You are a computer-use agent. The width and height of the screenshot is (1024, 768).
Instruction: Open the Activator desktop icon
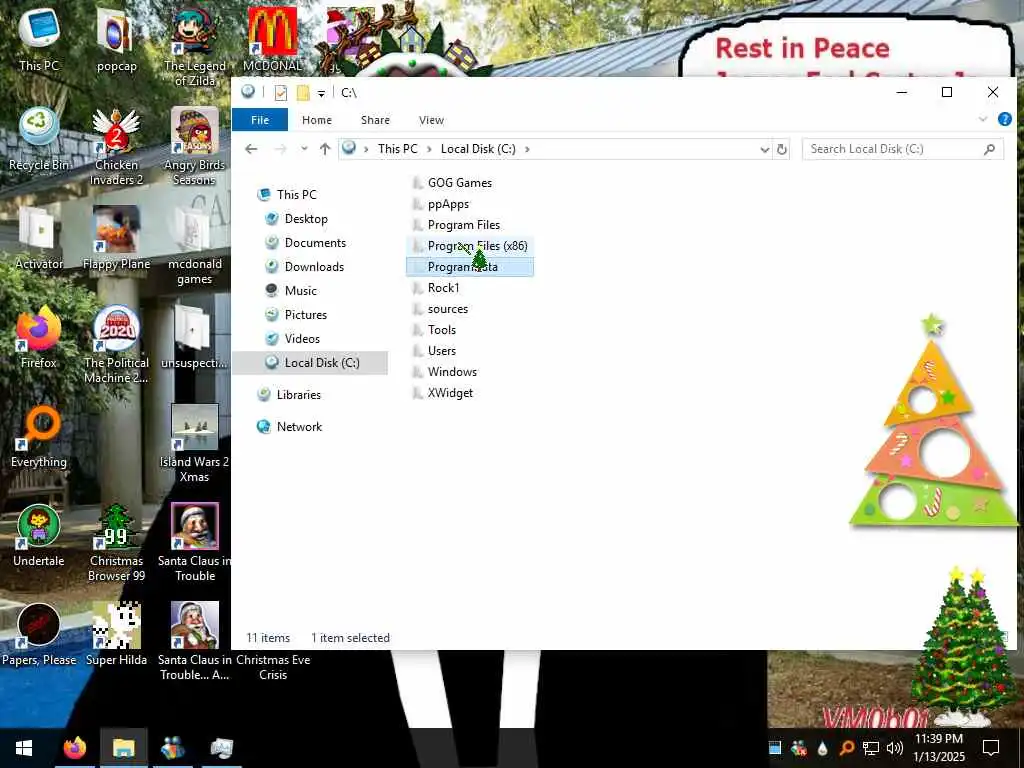(x=39, y=238)
